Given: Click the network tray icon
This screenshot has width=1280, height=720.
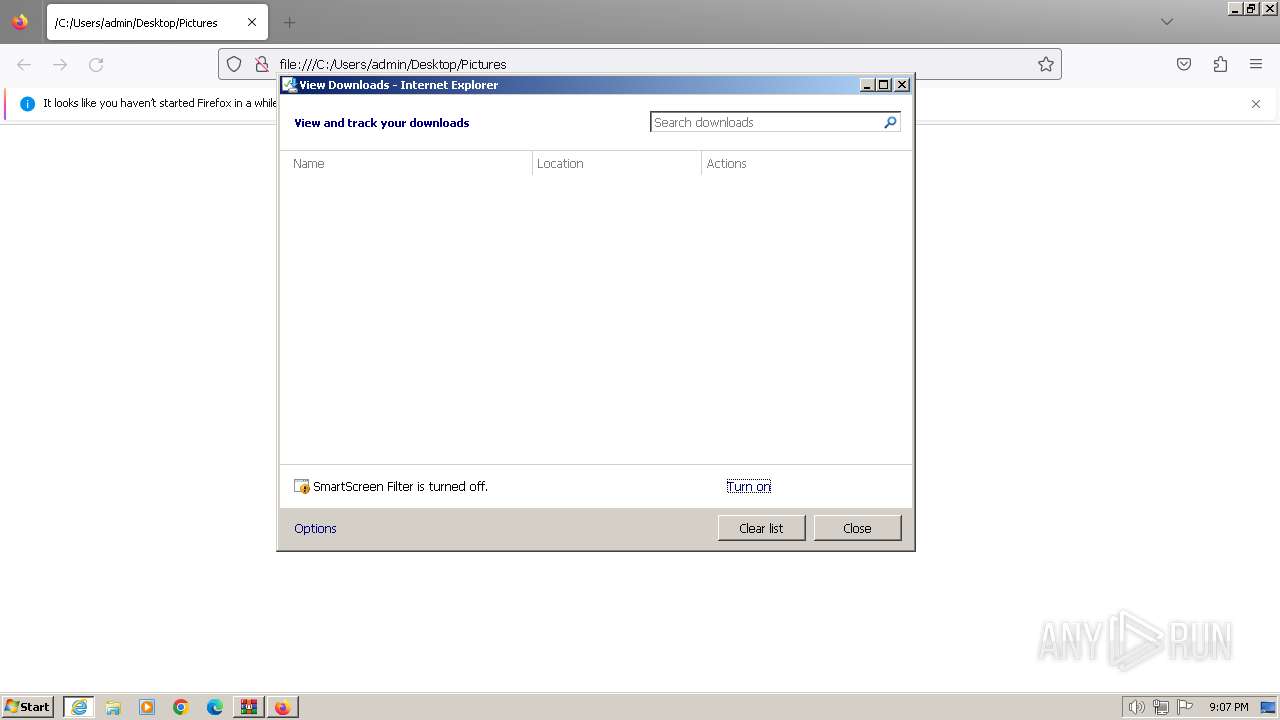Looking at the screenshot, I should (1161, 707).
